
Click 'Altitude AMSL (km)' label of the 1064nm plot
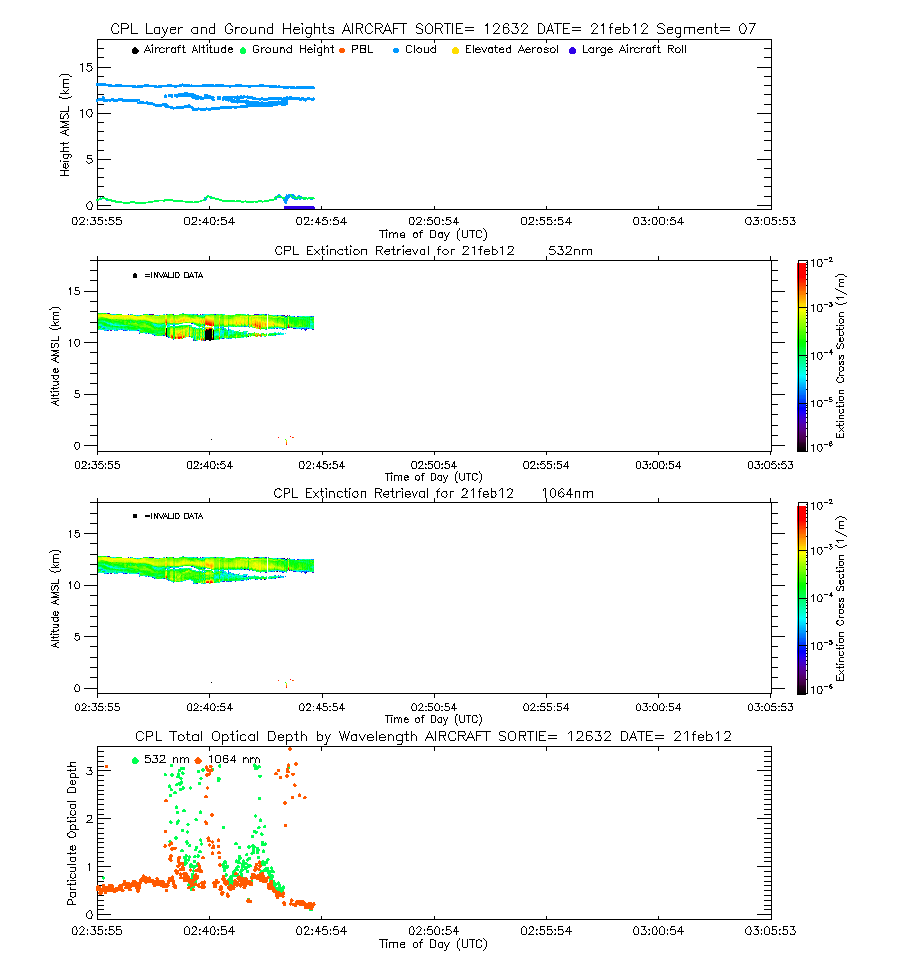click(55, 599)
